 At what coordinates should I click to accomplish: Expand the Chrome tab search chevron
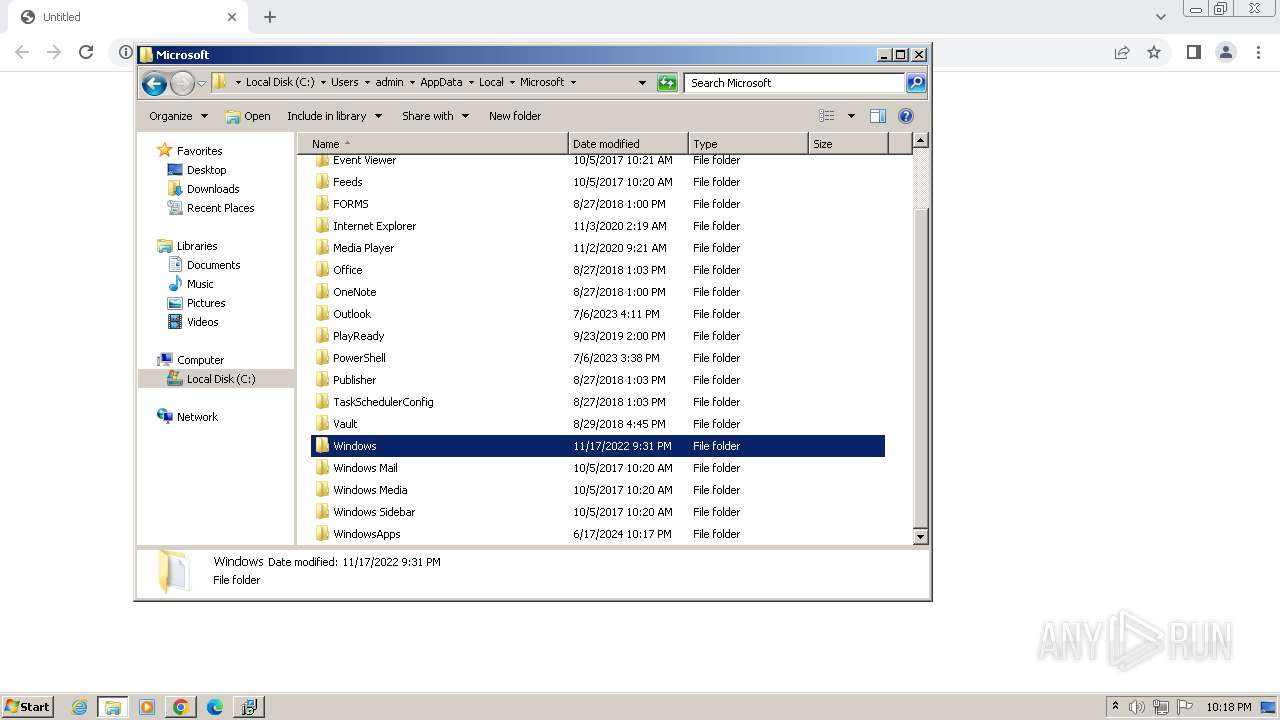(1160, 17)
